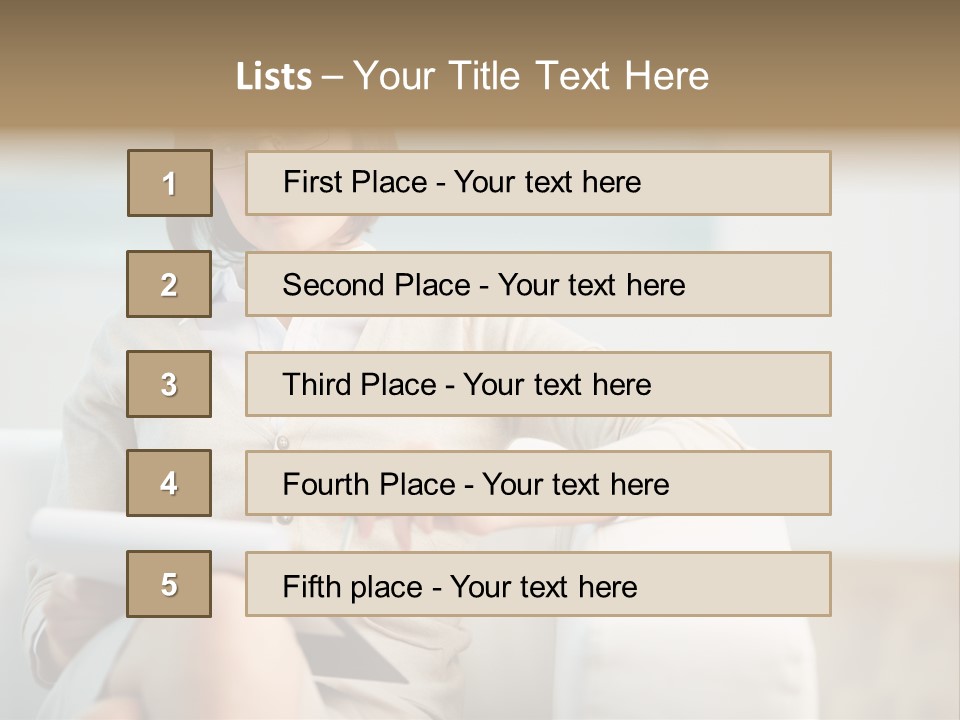Click the number 5 box

169,584
